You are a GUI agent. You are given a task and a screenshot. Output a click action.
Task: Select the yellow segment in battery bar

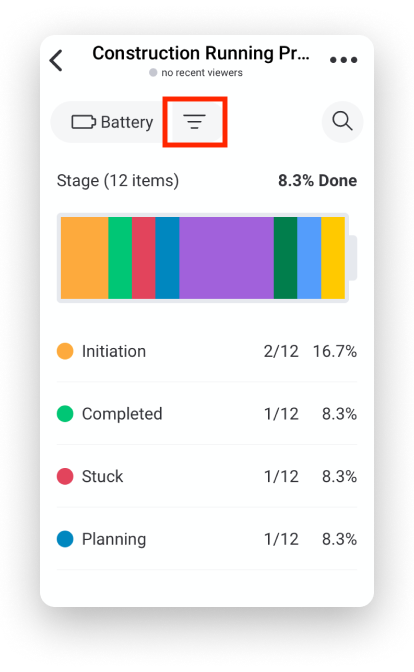coord(333,258)
